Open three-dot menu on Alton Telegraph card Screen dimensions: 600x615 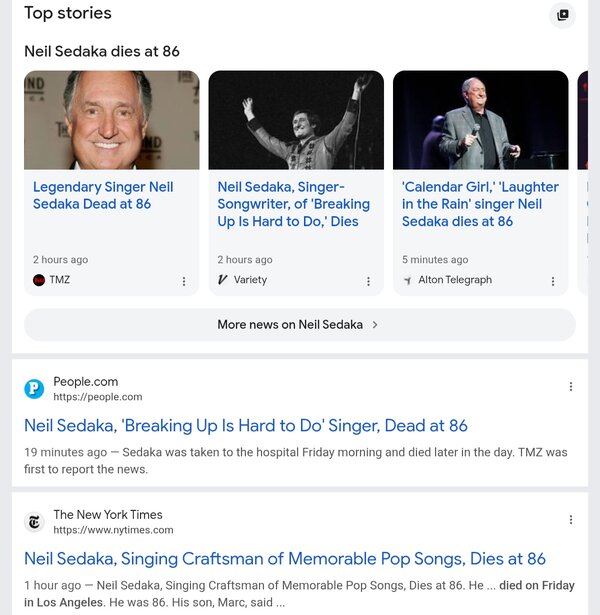point(553,281)
